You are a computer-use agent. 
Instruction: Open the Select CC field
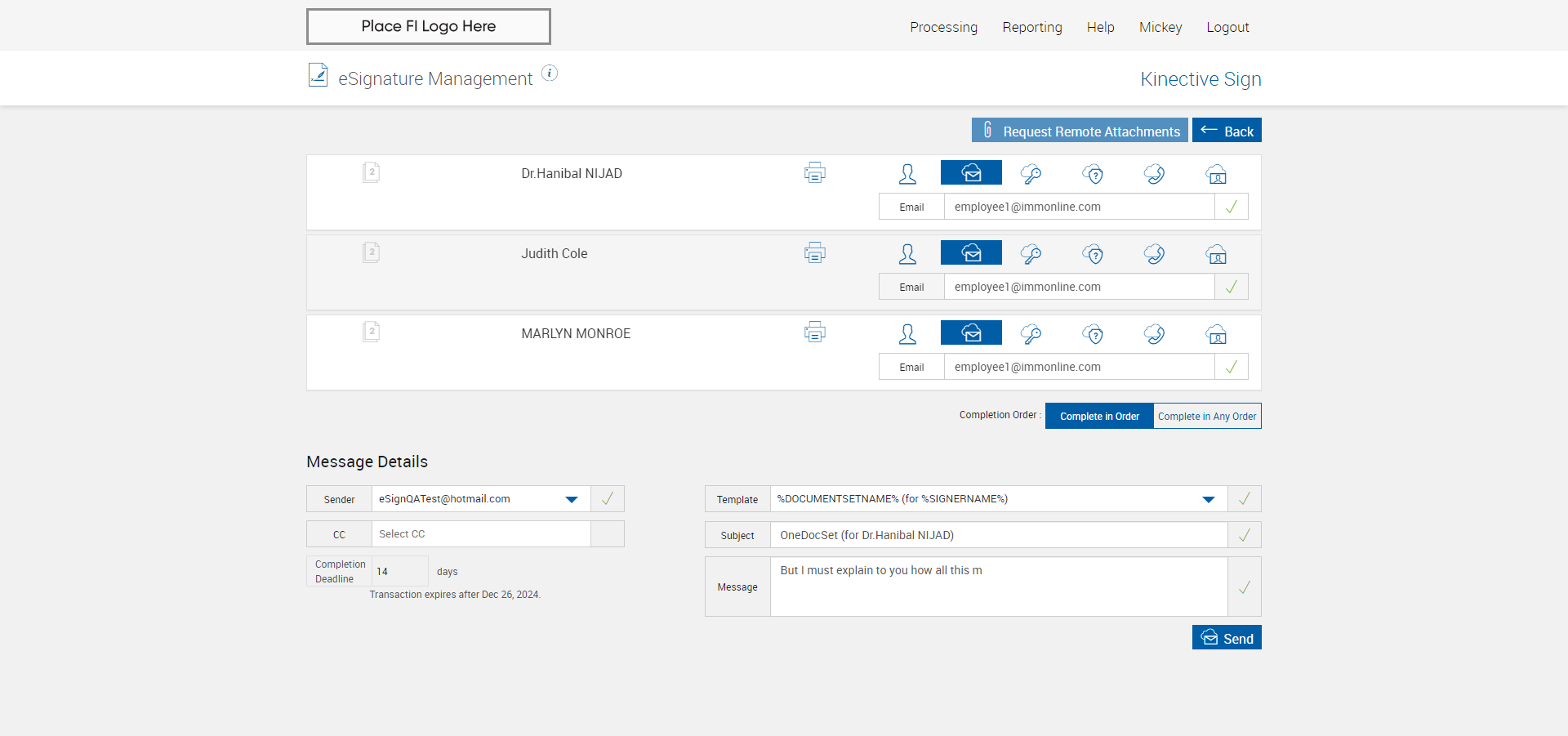(480, 534)
